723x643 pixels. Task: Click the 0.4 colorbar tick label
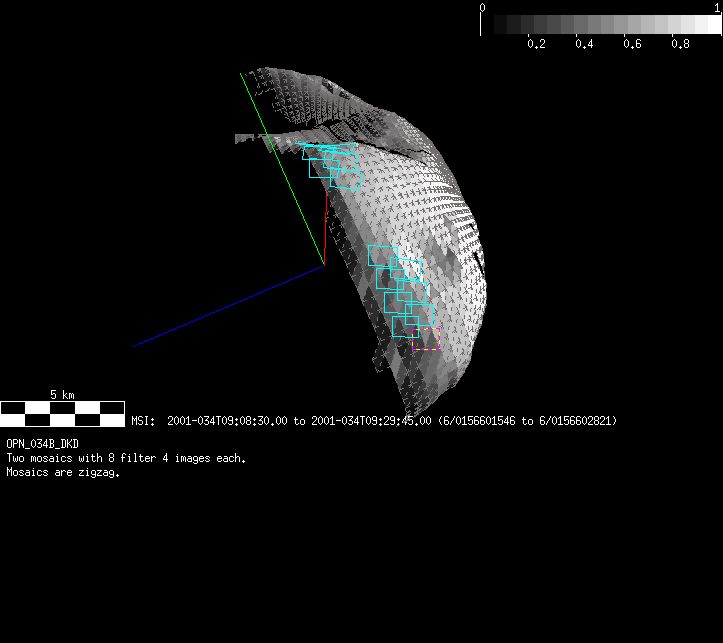click(584, 45)
